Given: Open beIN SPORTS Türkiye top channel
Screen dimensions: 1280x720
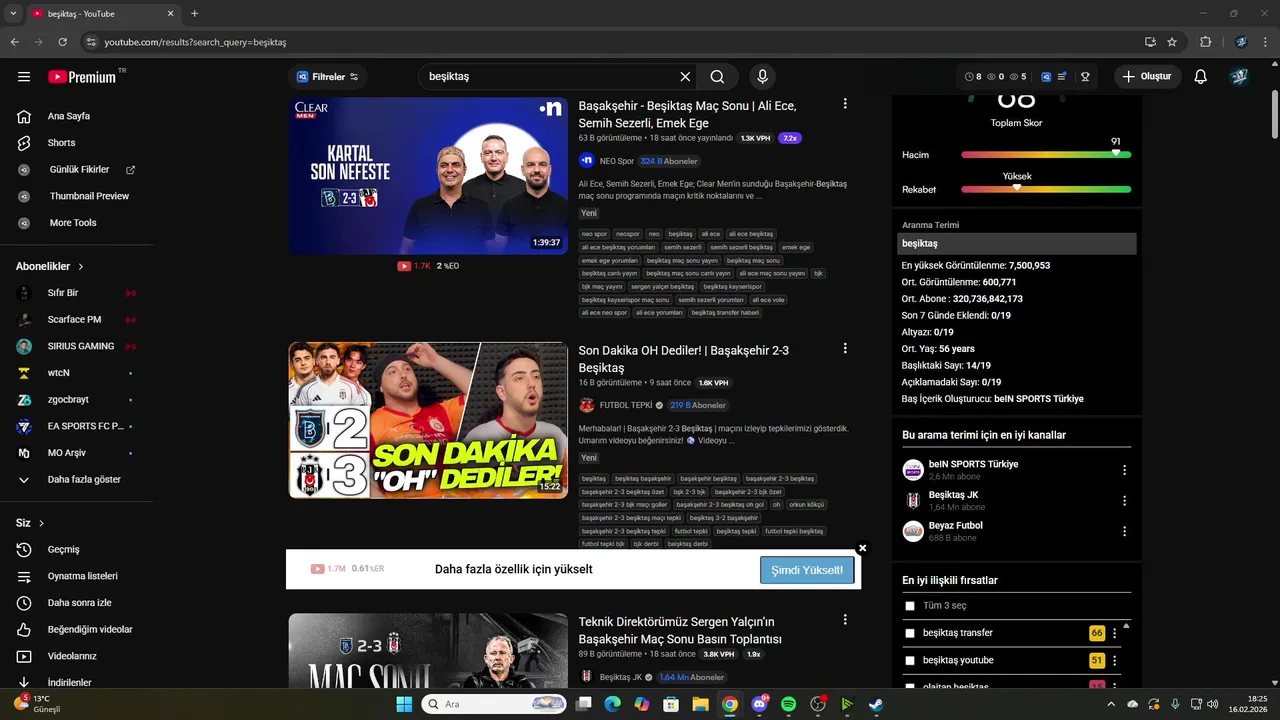Looking at the screenshot, I should 973,464.
